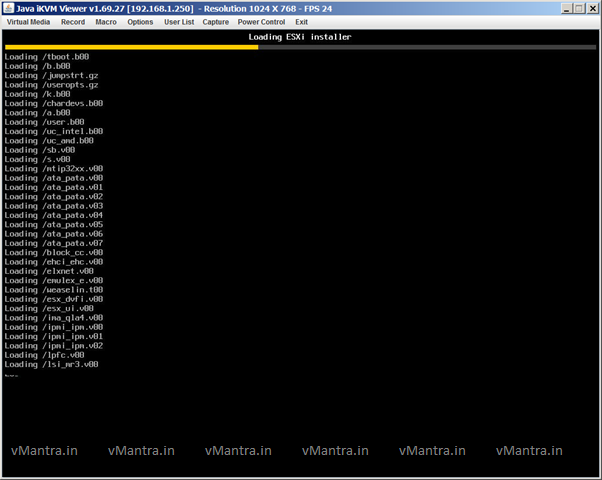Click the line 'Loading /b.b00'
Screen dimensions: 602x480
[x=38, y=66]
